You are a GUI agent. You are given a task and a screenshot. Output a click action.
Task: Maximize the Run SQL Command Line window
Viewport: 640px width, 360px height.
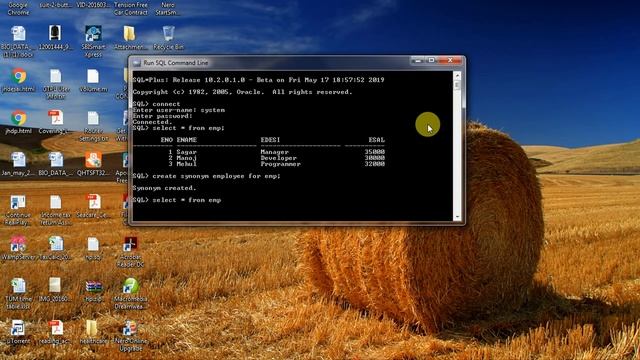click(431, 60)
